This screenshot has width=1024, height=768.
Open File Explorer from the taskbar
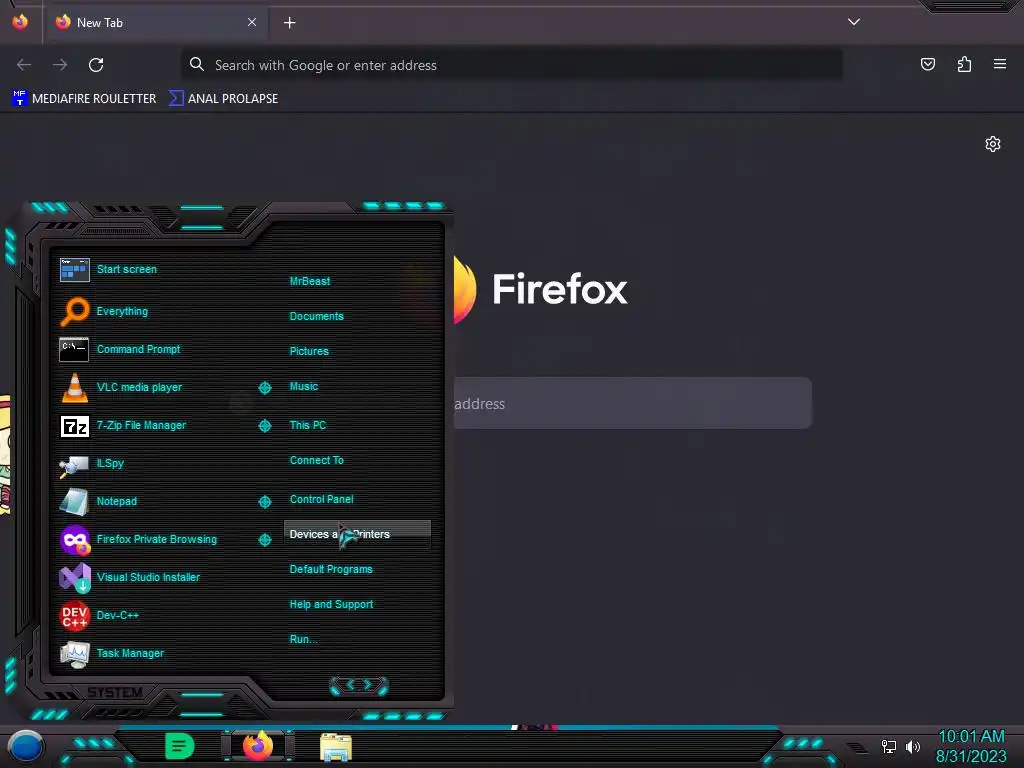336,747
